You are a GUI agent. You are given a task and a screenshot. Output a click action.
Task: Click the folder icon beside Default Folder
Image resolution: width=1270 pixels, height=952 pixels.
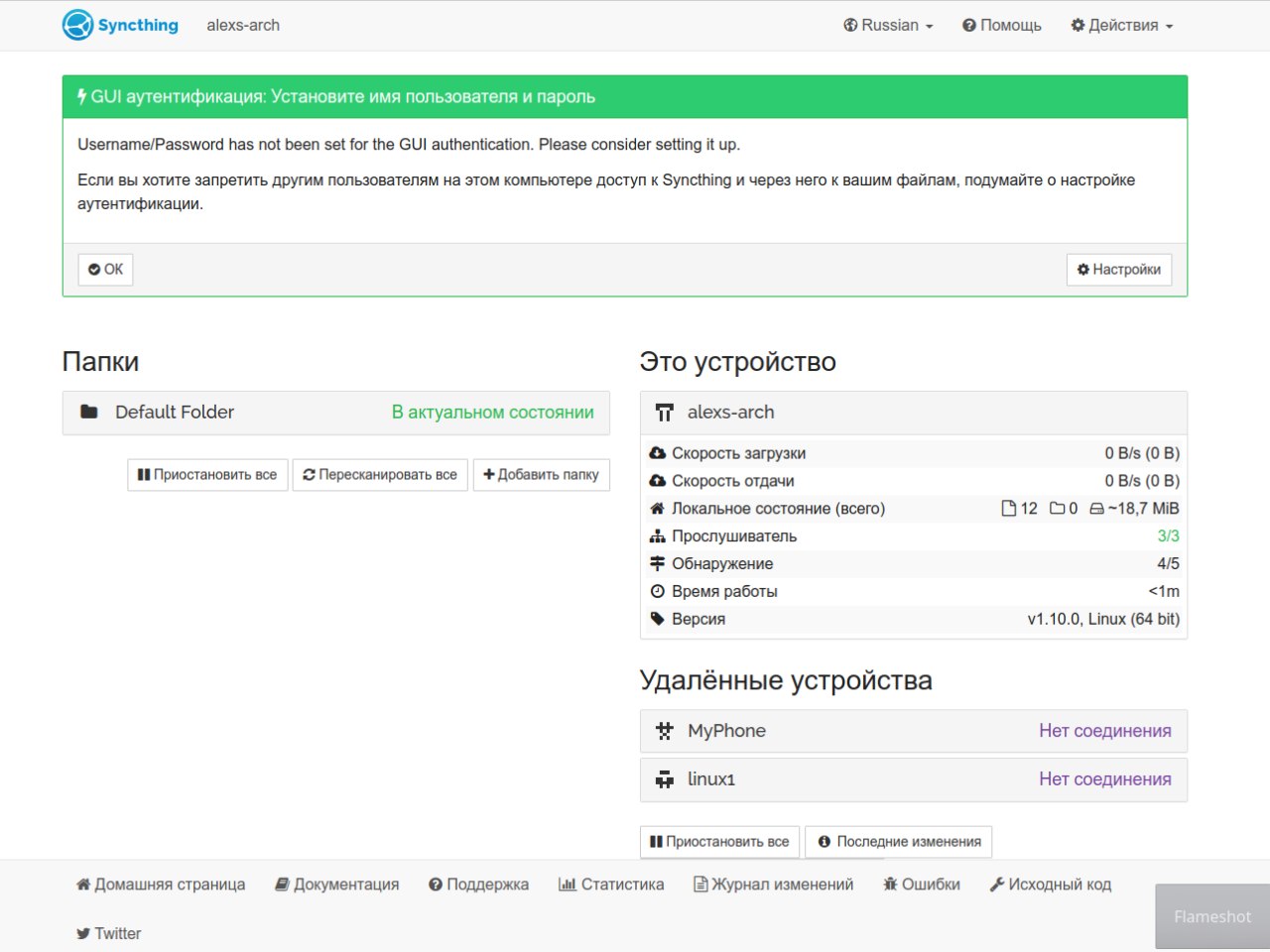pyautogui.click(x=89, y=412)
